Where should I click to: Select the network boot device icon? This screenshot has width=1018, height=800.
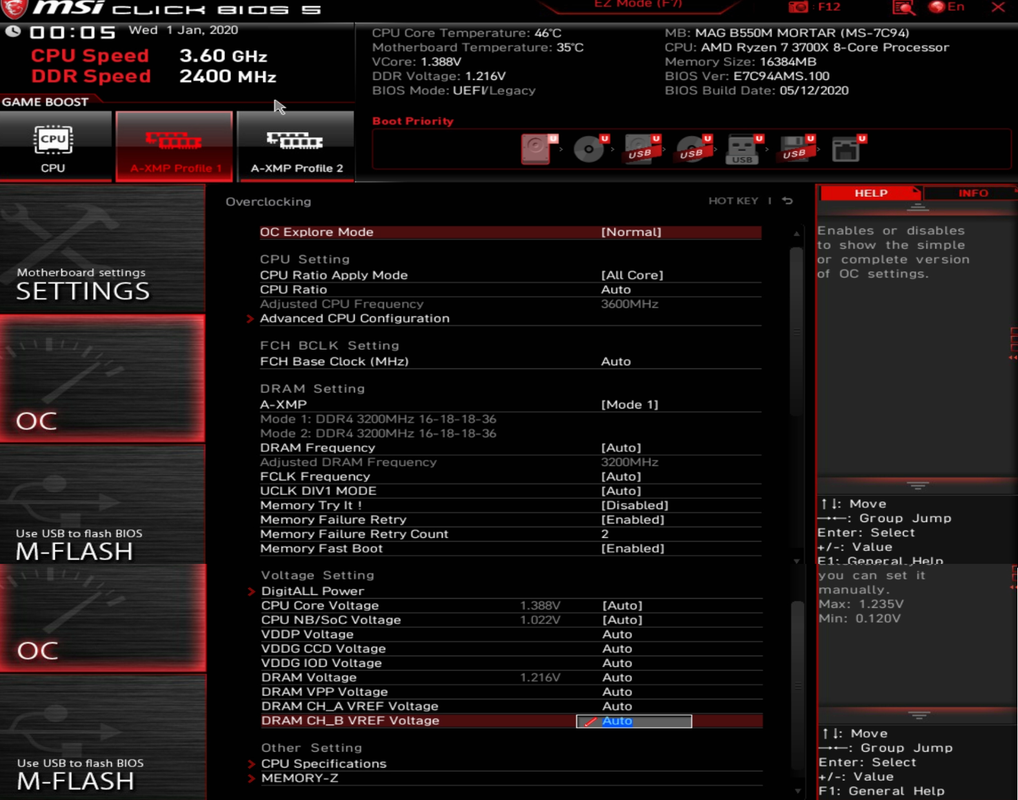coord(847,149)
